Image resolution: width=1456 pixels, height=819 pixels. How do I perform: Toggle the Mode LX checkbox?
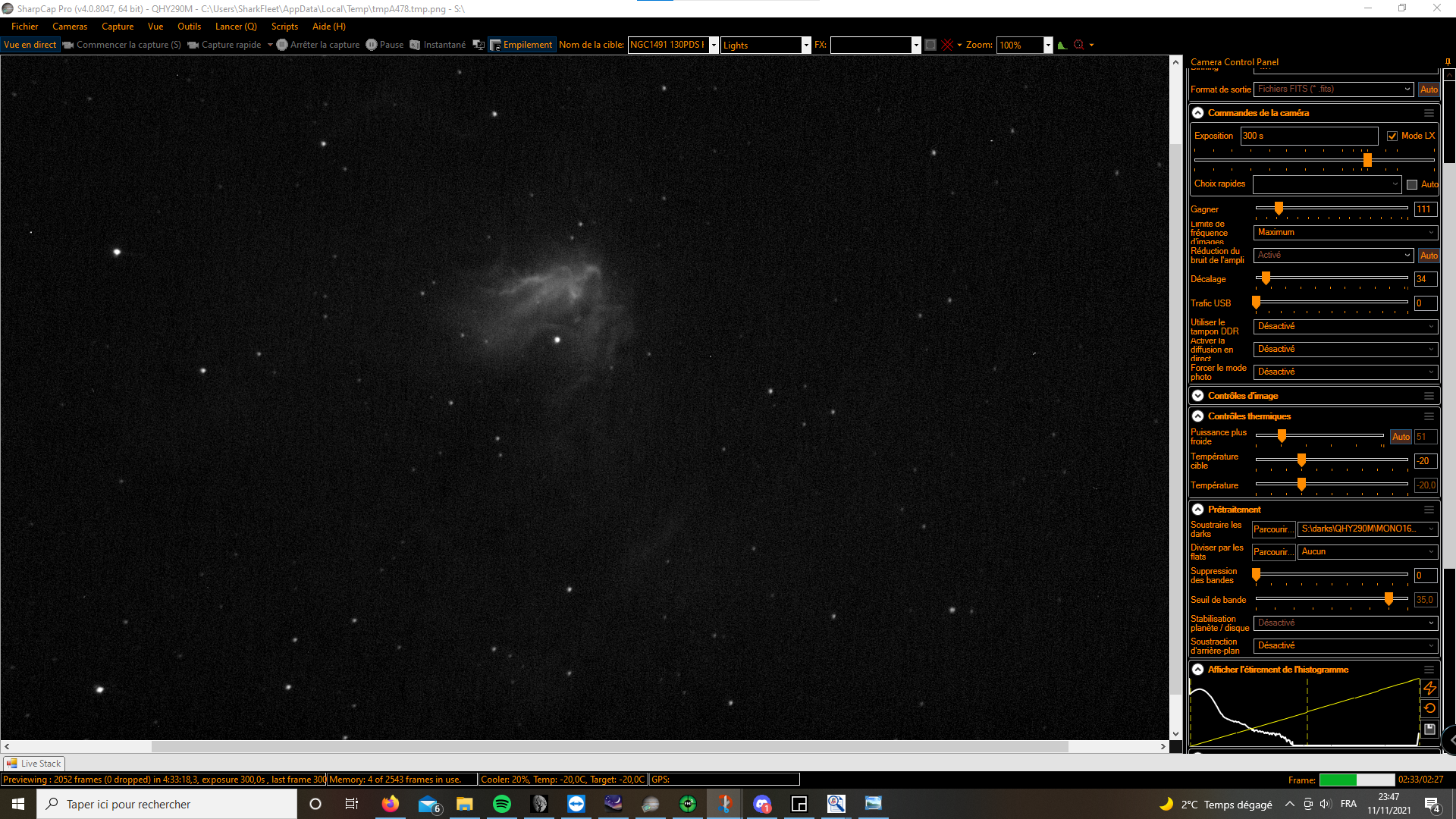tap(1392, 136)
